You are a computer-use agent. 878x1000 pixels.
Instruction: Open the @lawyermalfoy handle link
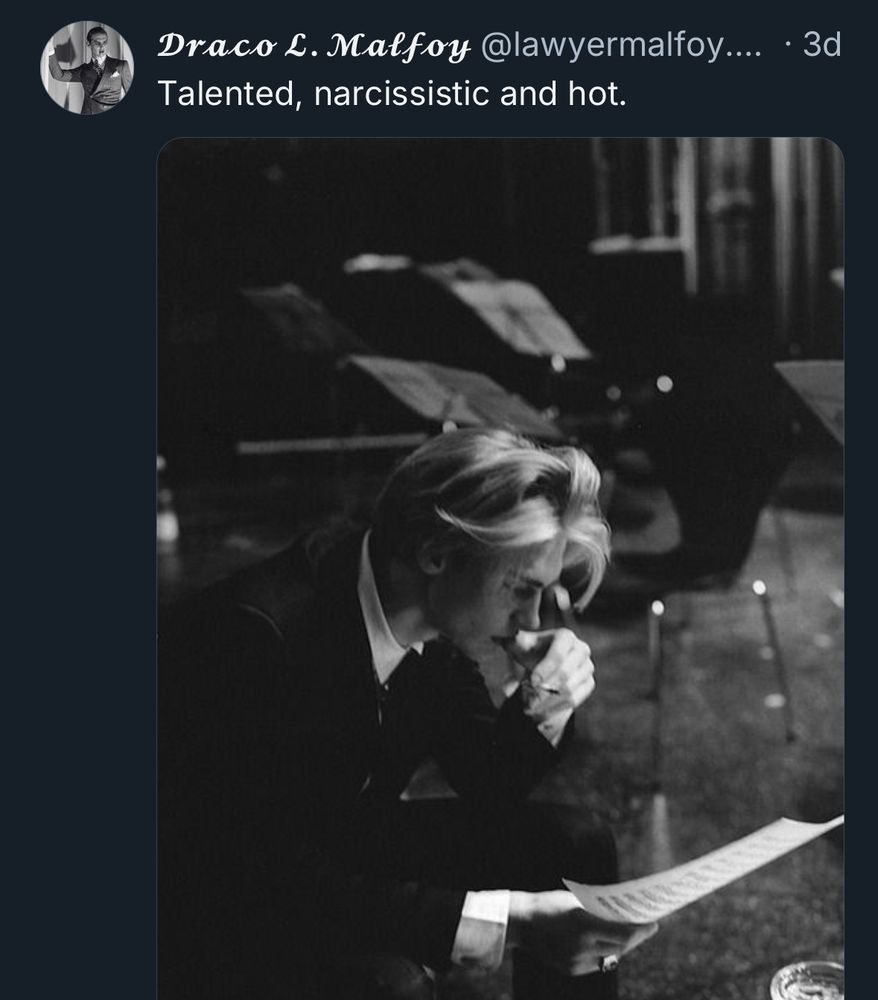tap(621, 45)
